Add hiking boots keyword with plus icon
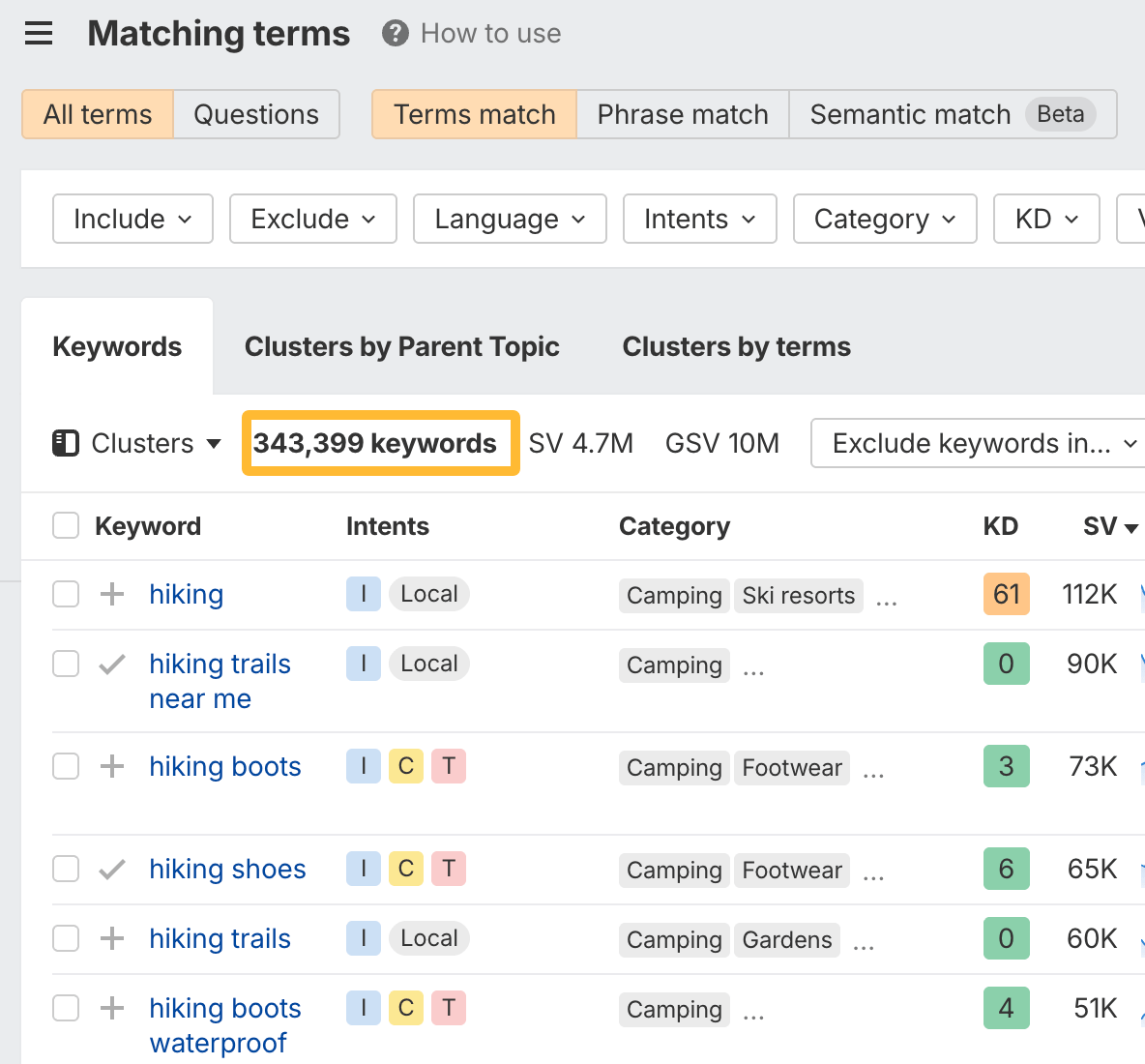 click(x=112, y=766)
